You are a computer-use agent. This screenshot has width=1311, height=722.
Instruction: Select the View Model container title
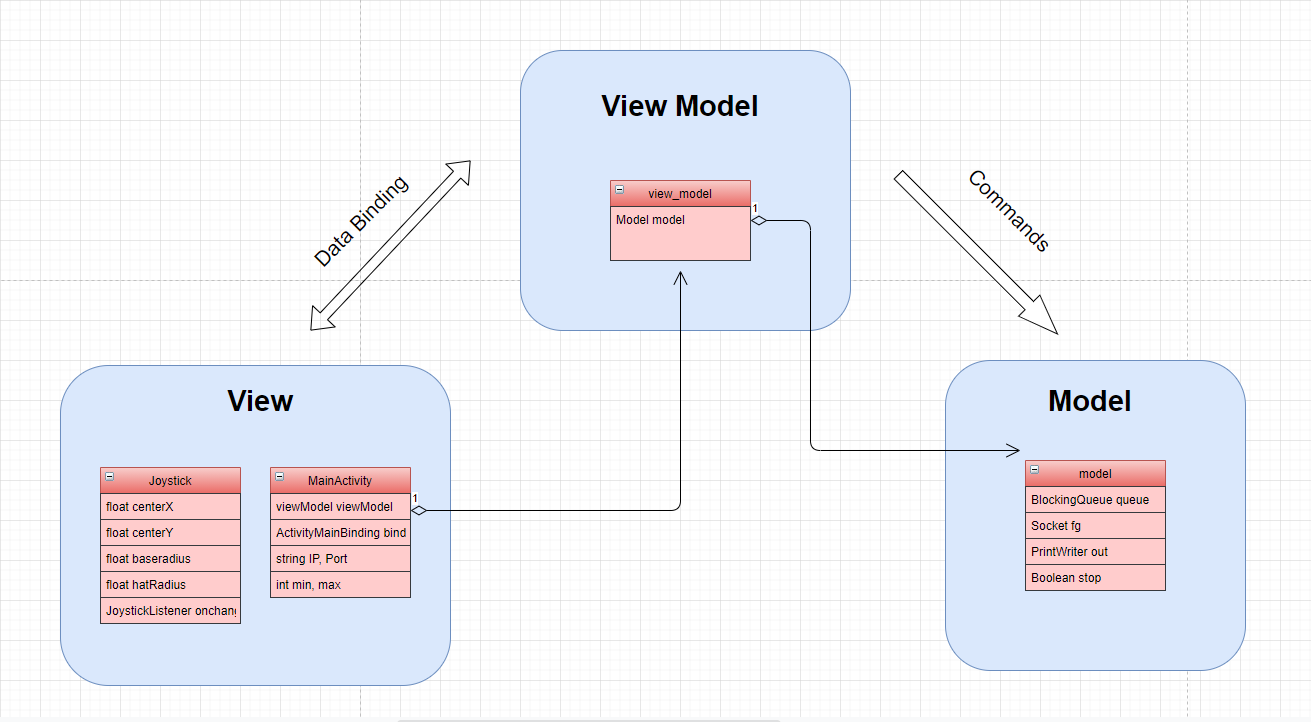point(678,105)
